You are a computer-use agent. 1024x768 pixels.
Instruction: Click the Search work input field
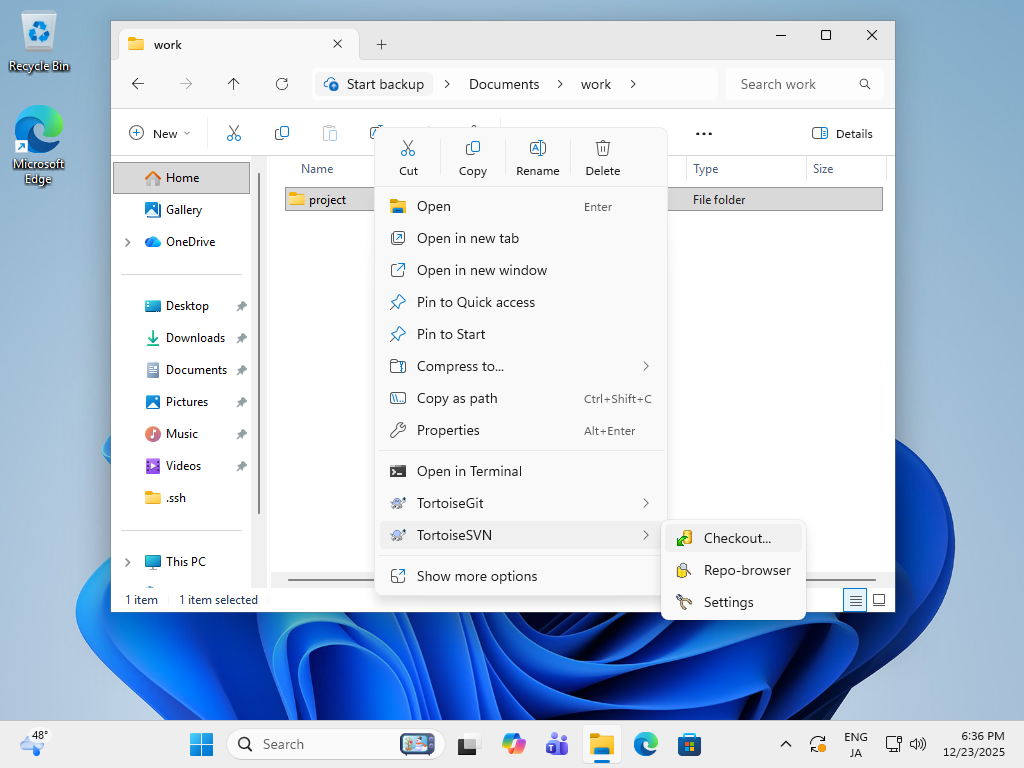tap(790, 84)
